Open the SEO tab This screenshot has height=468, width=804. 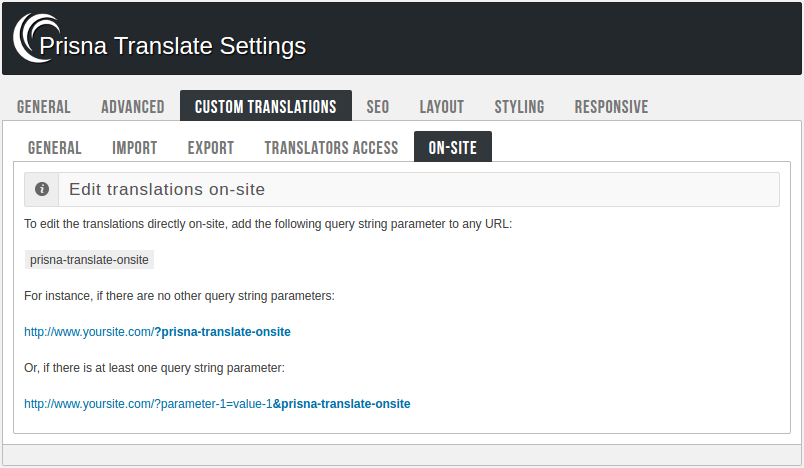pyautogui.click(x=378, y=107)
